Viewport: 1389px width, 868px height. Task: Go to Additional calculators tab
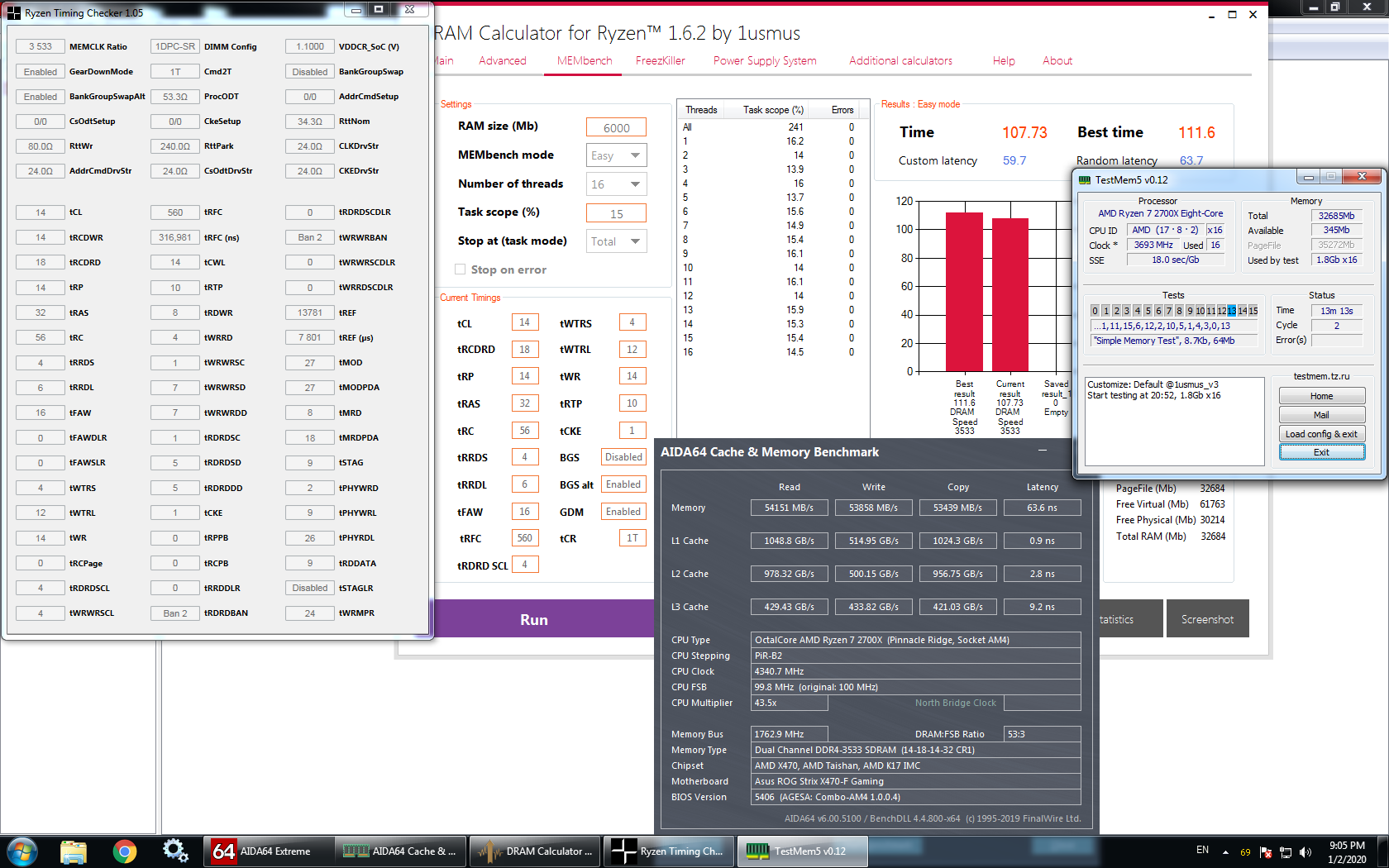pos(900,60)
